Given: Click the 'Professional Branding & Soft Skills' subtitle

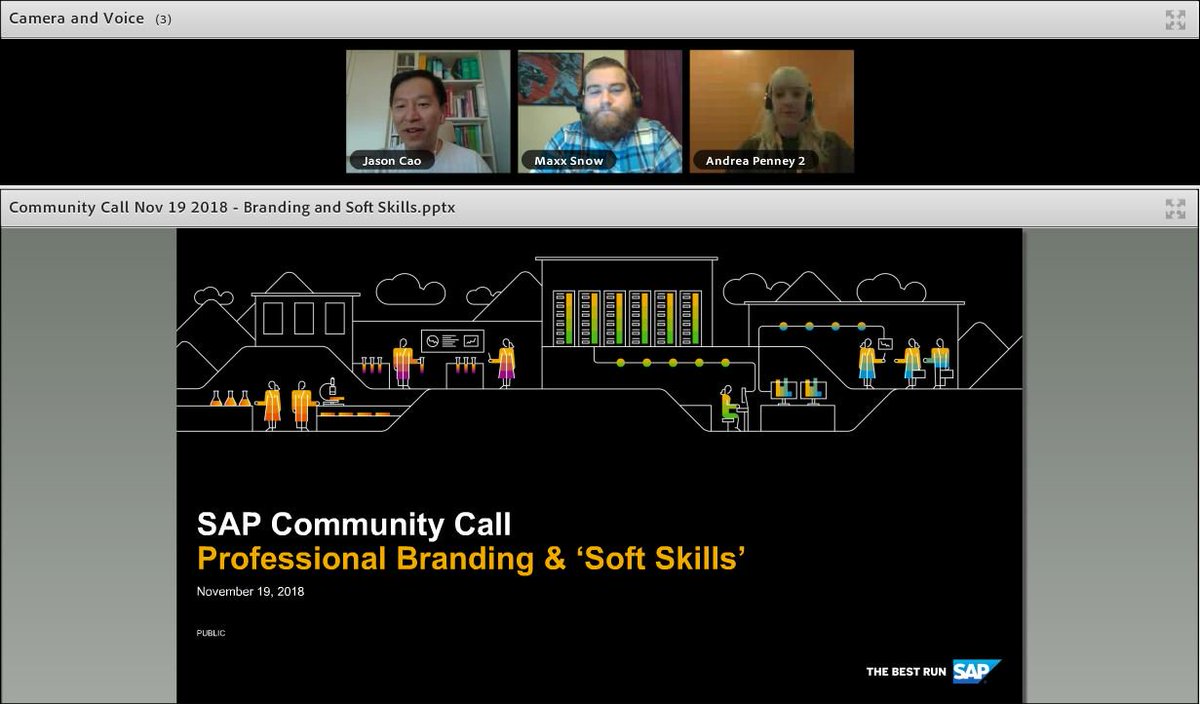Looking at the screenshot, I should coord(472,558).
